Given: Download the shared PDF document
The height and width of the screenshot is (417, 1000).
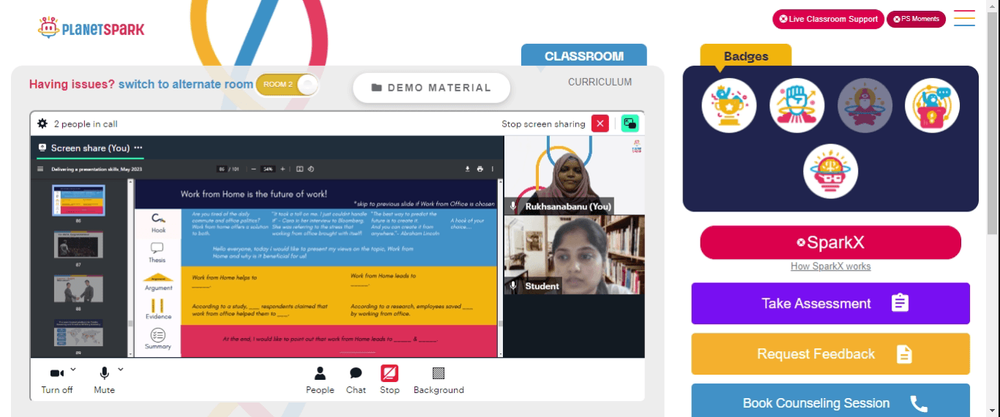Looking at the screenshot, I should coord(468,169).
